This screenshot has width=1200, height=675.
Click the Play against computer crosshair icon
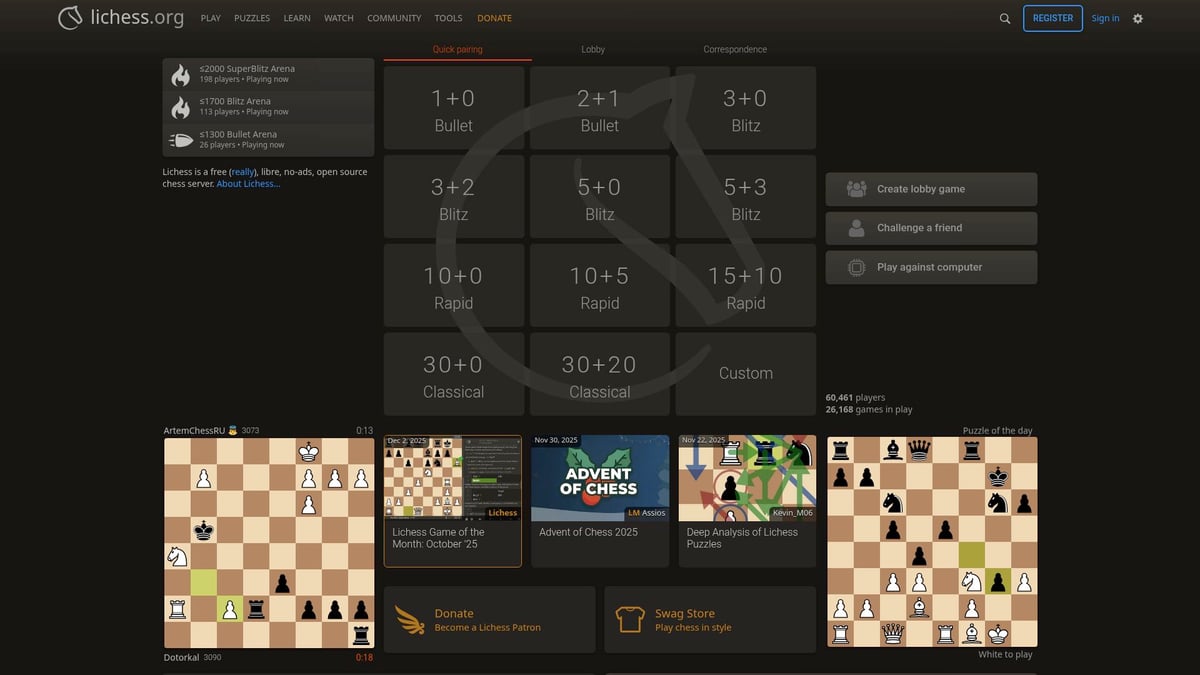tap(855, 267)
